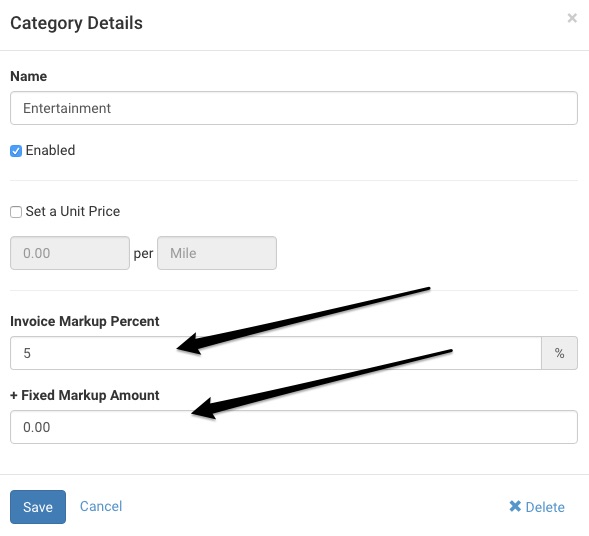Click the Set a Unit Price label
This screenshot has height=536, width=589.
click(73, 211)
